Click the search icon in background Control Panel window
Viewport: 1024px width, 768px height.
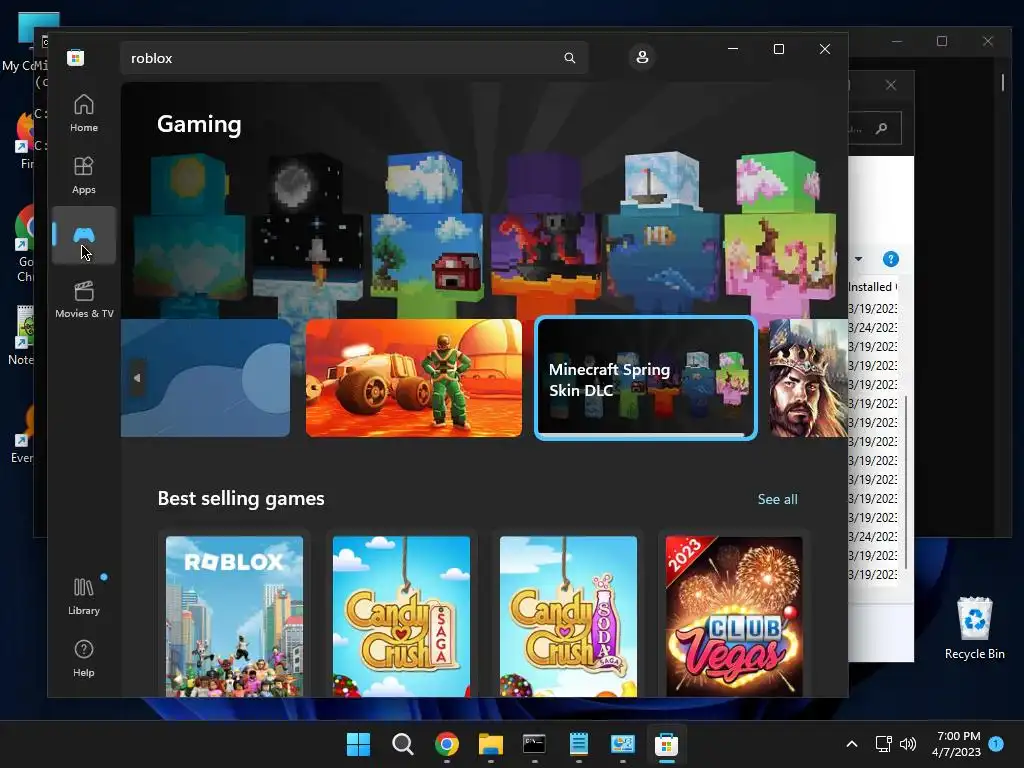click(x=882, y=128)
